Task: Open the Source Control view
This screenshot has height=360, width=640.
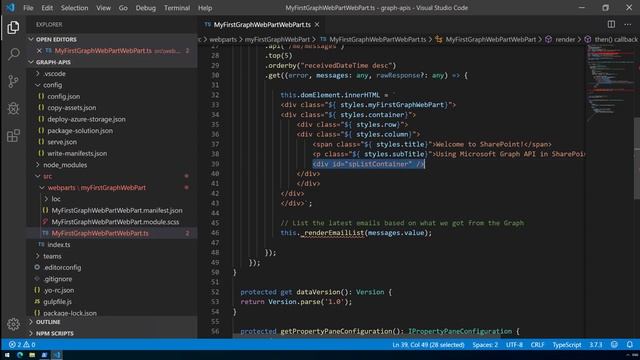Action: [x=13, y=81]
